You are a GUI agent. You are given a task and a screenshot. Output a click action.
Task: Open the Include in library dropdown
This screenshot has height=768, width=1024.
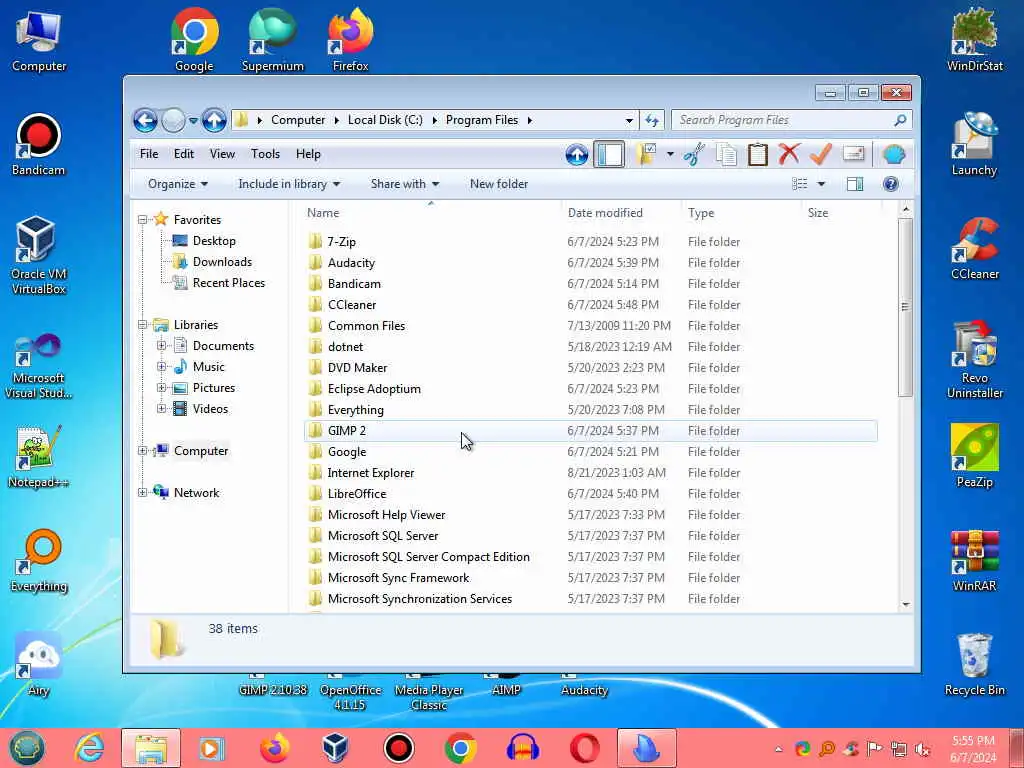(289, 184)
